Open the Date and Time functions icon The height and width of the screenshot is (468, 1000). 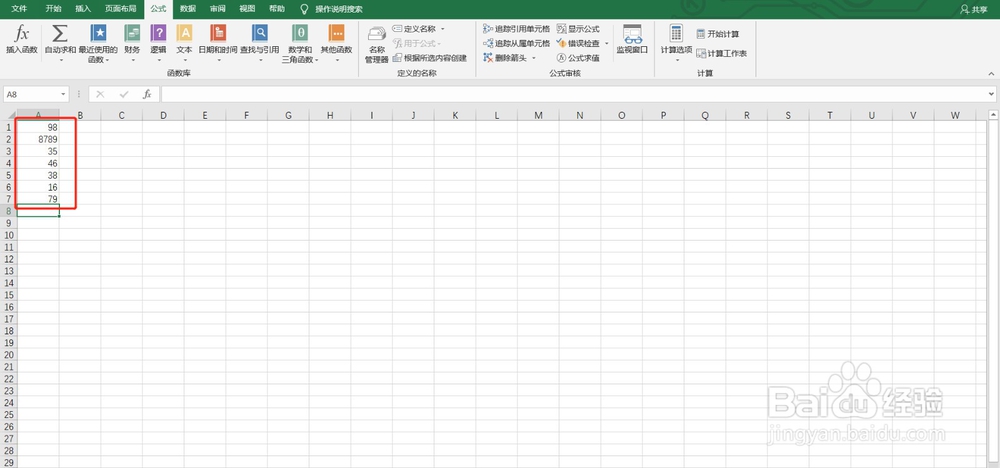pos(218,34)
